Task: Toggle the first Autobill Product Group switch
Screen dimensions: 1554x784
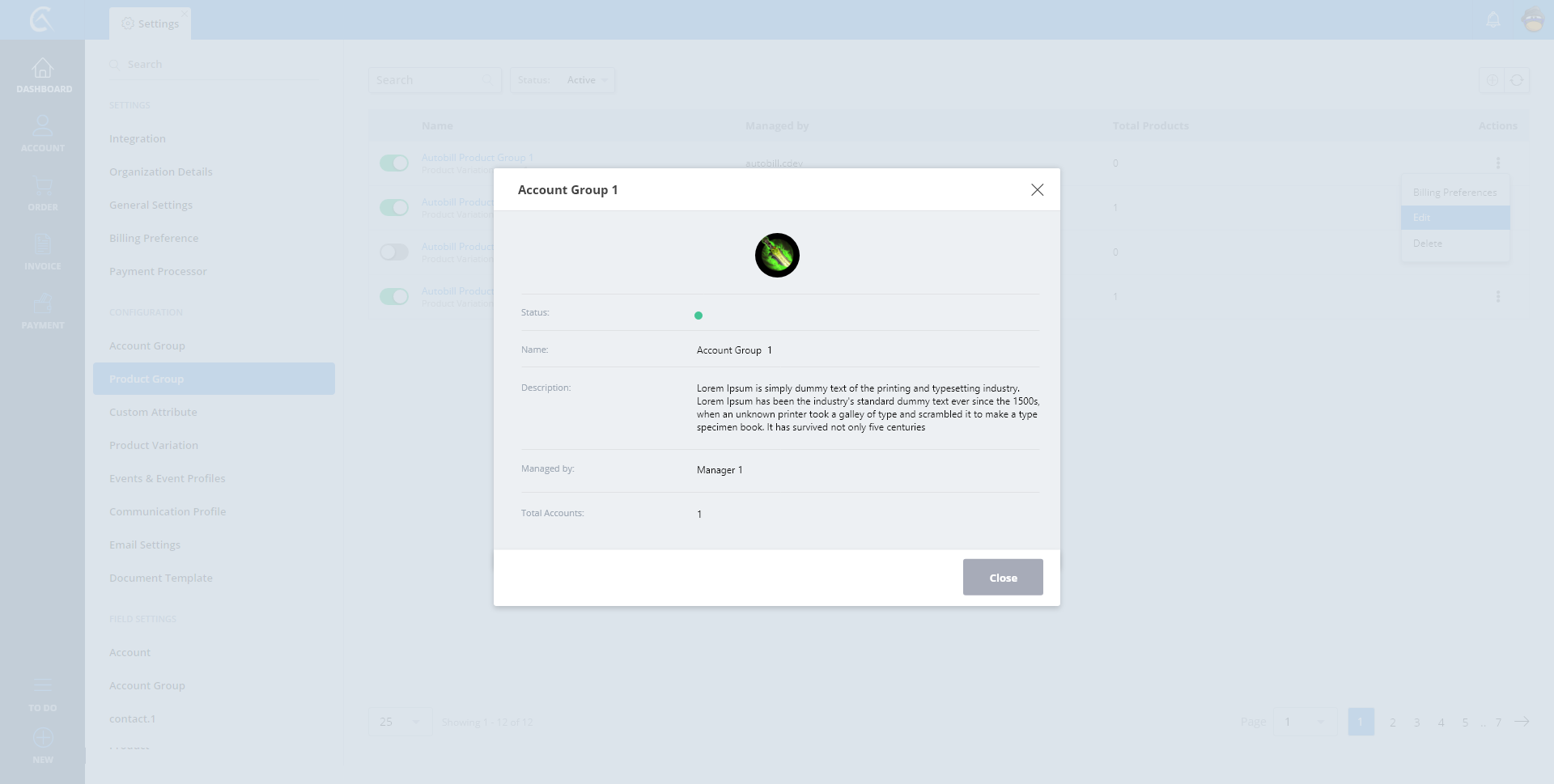Action: pyautogui.click(x=394, y=163)
